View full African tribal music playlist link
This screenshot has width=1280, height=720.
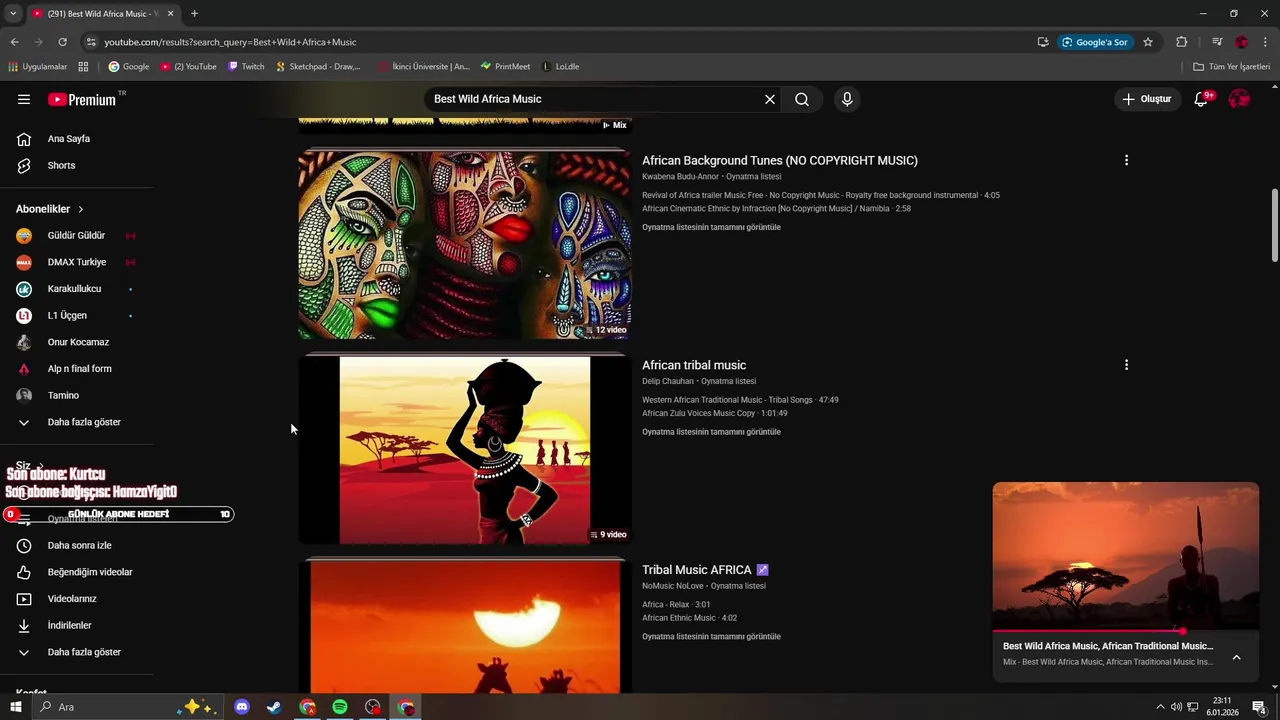coord(711,432)
